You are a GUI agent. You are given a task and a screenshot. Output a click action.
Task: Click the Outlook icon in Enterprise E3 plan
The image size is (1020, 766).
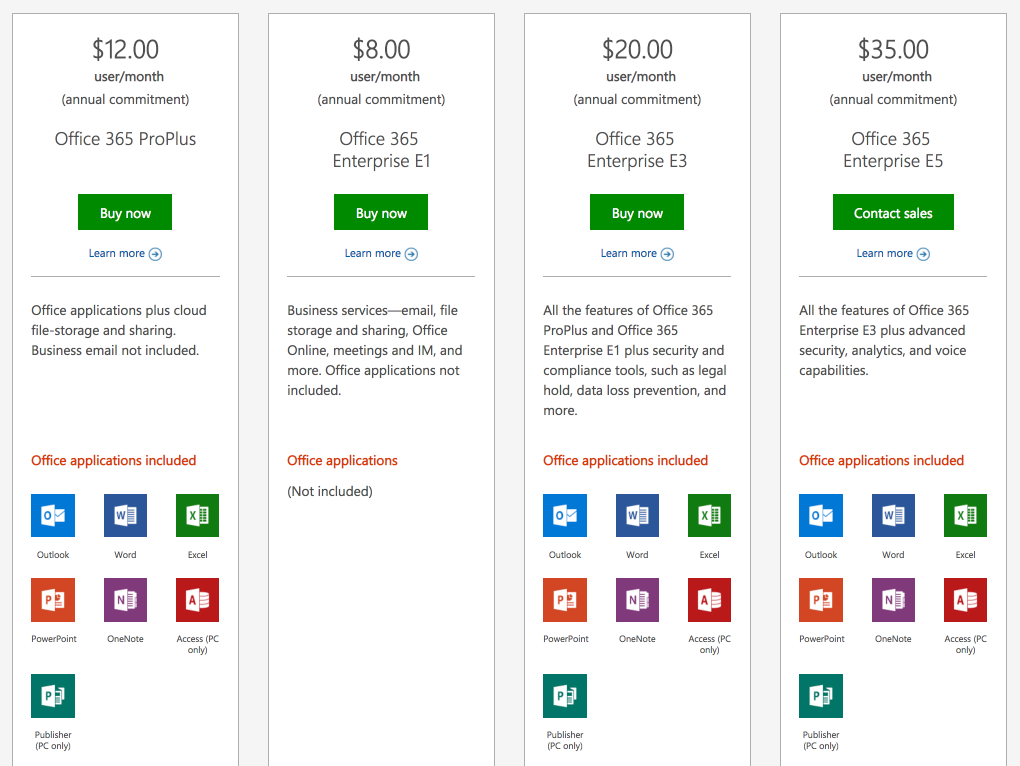565,515
